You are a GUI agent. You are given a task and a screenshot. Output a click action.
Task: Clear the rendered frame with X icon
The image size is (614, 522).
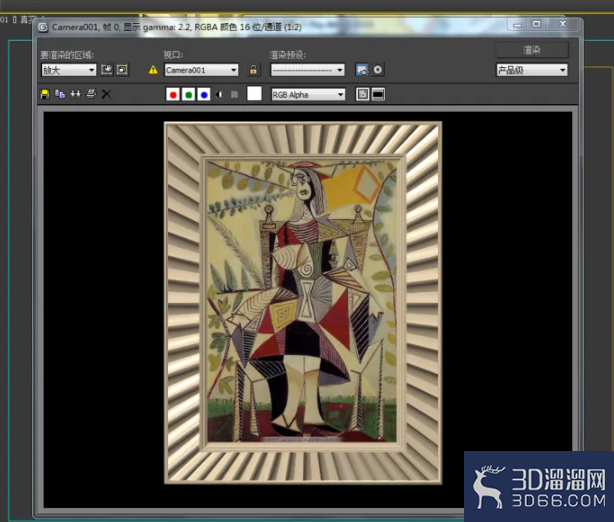(x=106, y=94)
